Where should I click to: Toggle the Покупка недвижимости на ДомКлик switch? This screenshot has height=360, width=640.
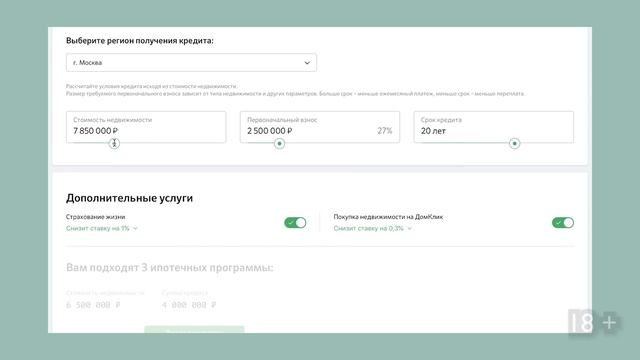(563, 222)
